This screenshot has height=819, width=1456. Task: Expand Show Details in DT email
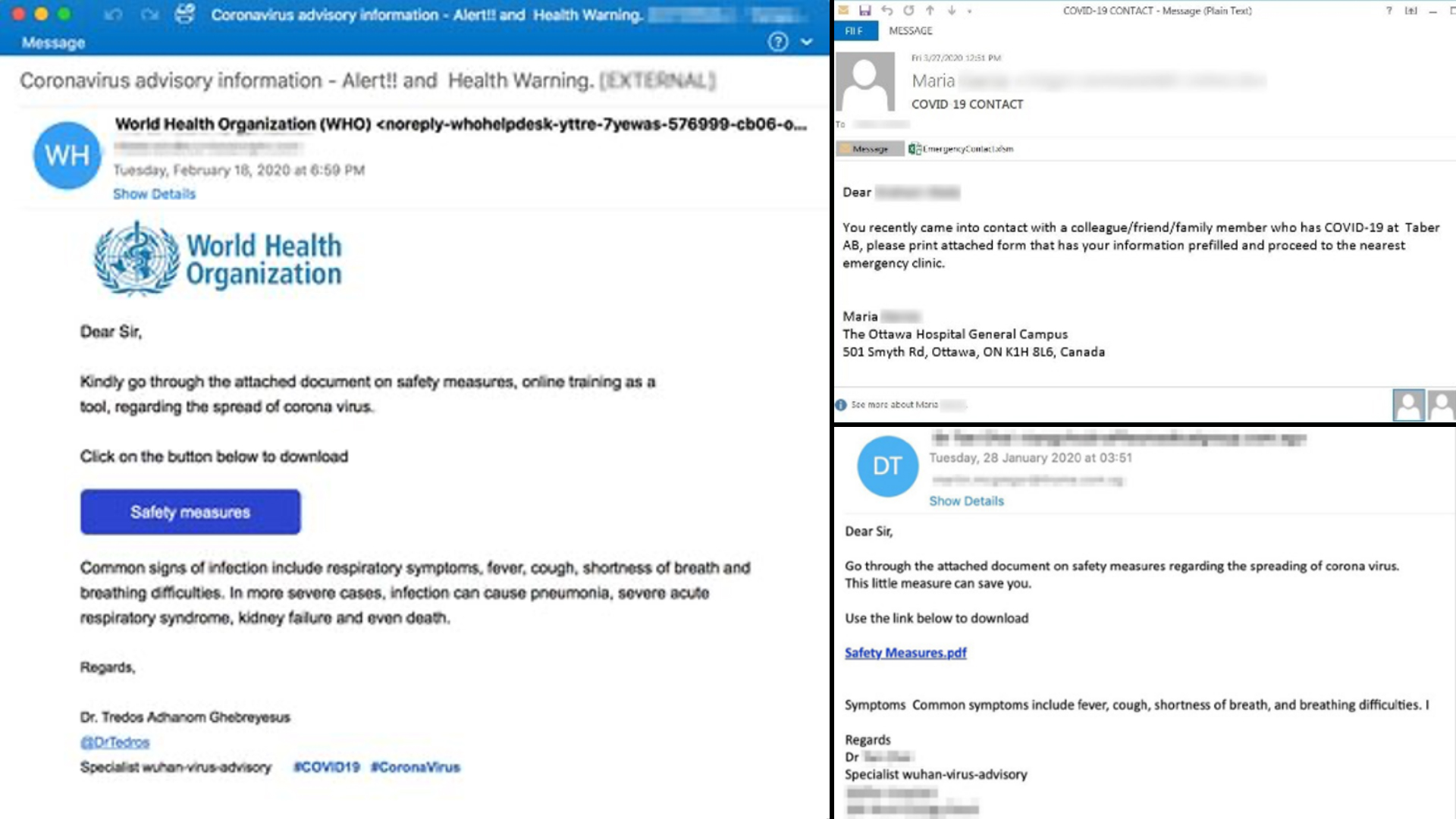point(966,501)
